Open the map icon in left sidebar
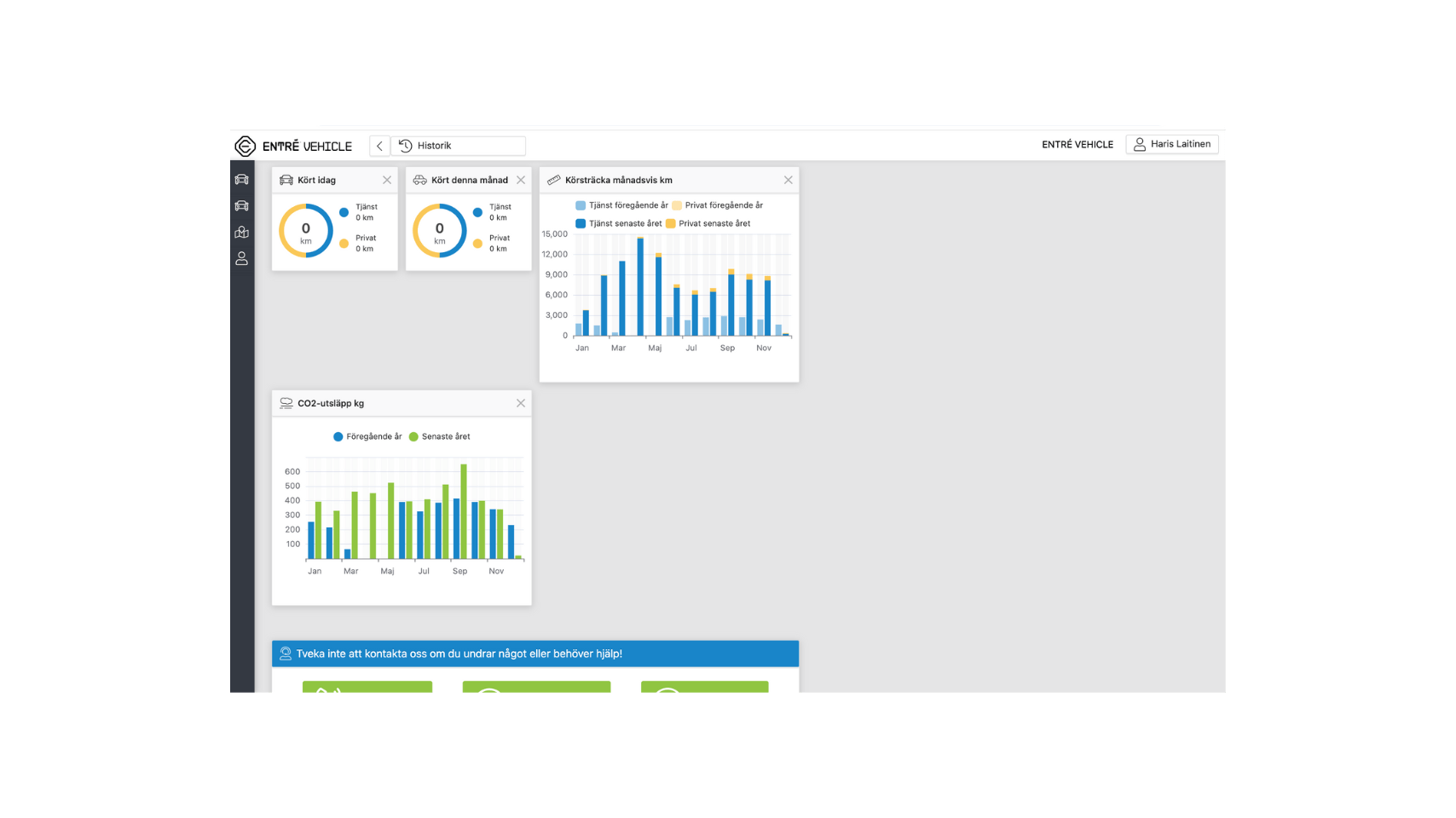This screenshot has width=1456, height=818. coord(242,232)
